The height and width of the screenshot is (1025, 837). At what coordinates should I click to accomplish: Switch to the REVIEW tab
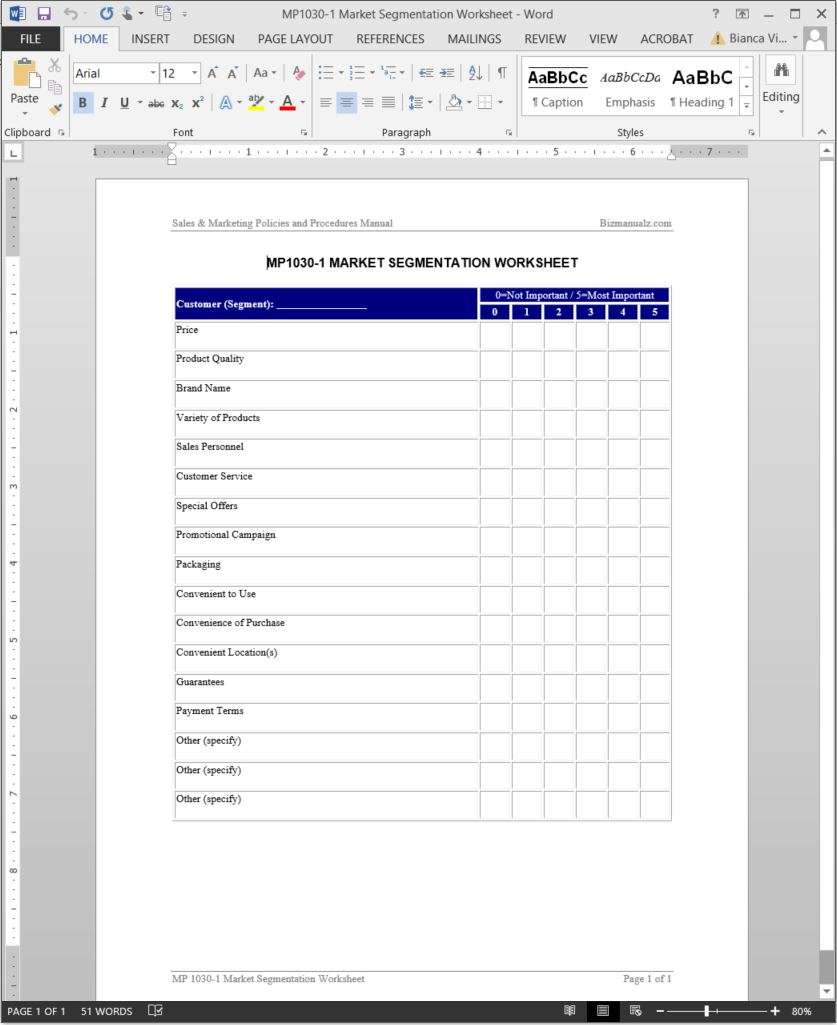[545, 39]
